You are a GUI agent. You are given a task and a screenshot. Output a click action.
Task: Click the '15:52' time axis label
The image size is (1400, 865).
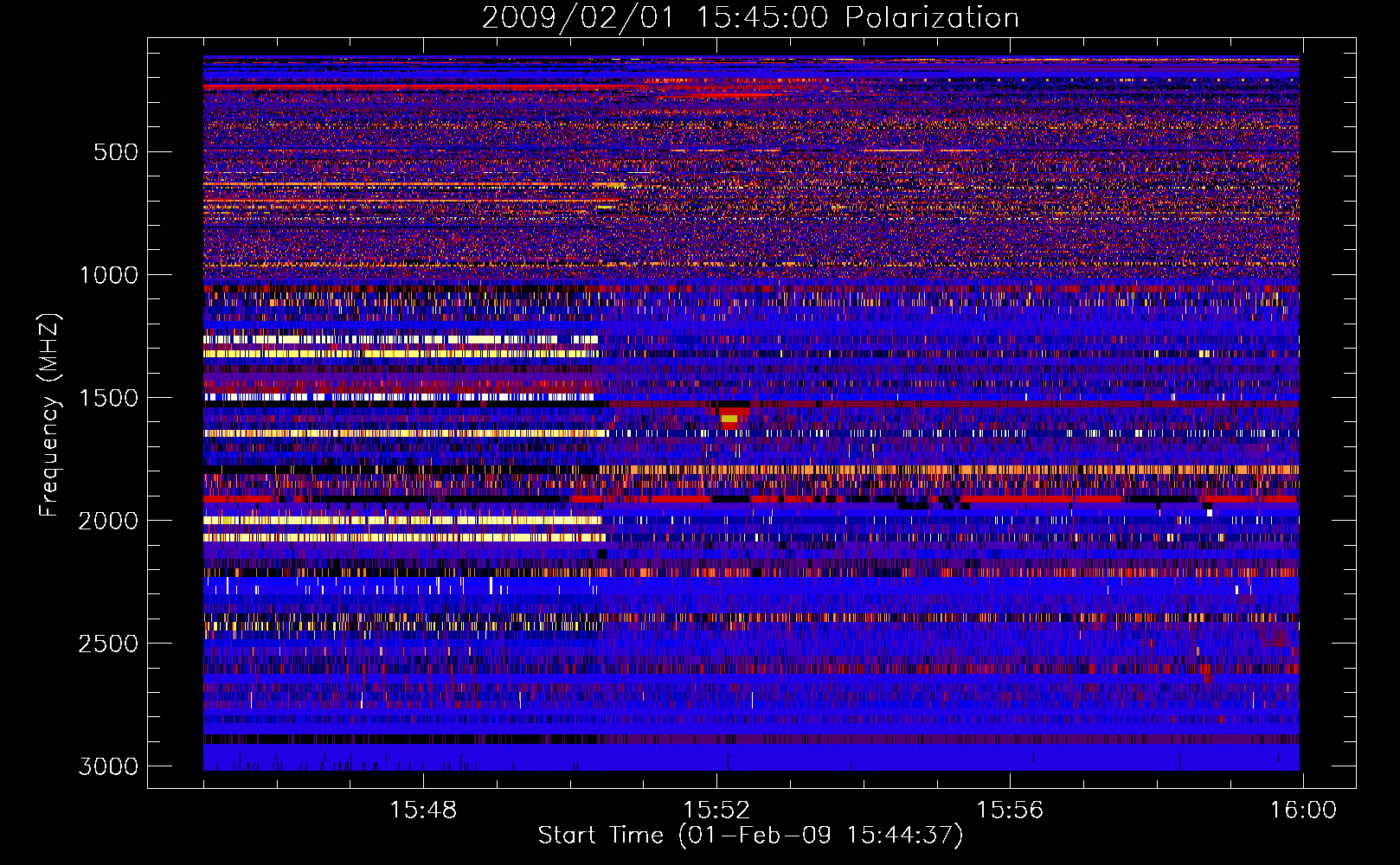click(716, 811)
